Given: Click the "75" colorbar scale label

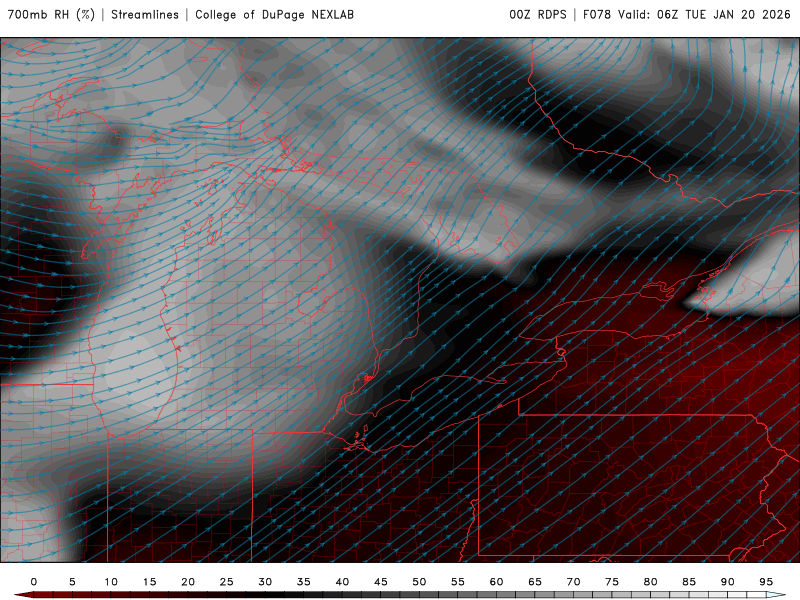Looking at the screenshot, I should 612,582.
